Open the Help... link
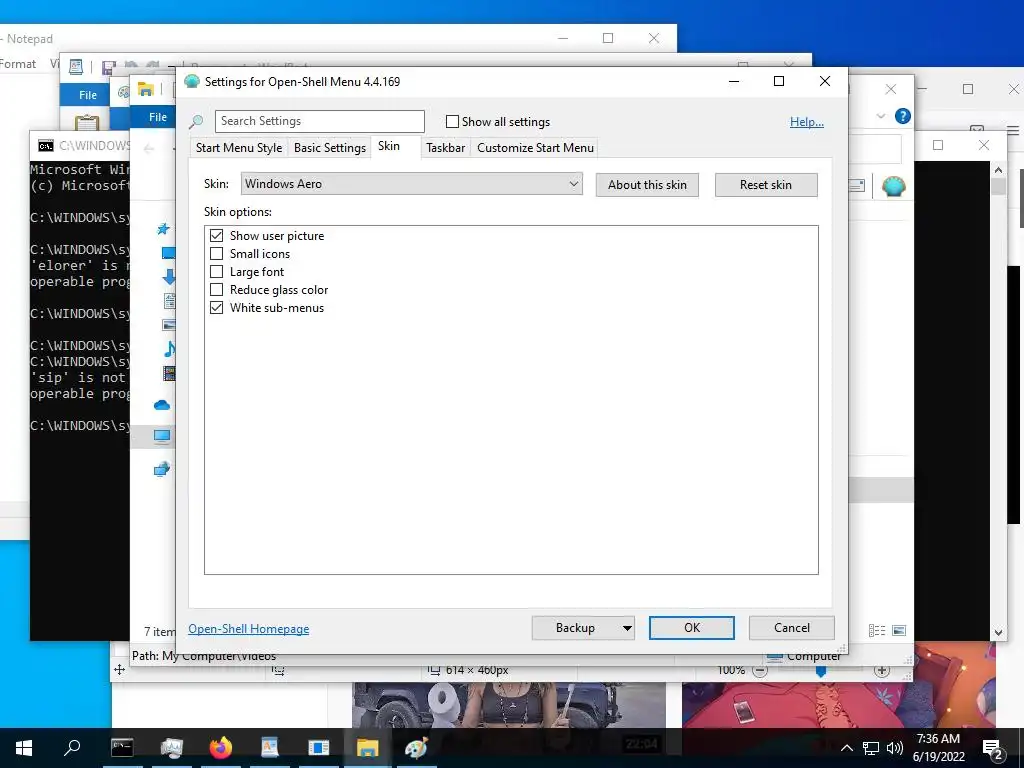 tap(807, 121)
